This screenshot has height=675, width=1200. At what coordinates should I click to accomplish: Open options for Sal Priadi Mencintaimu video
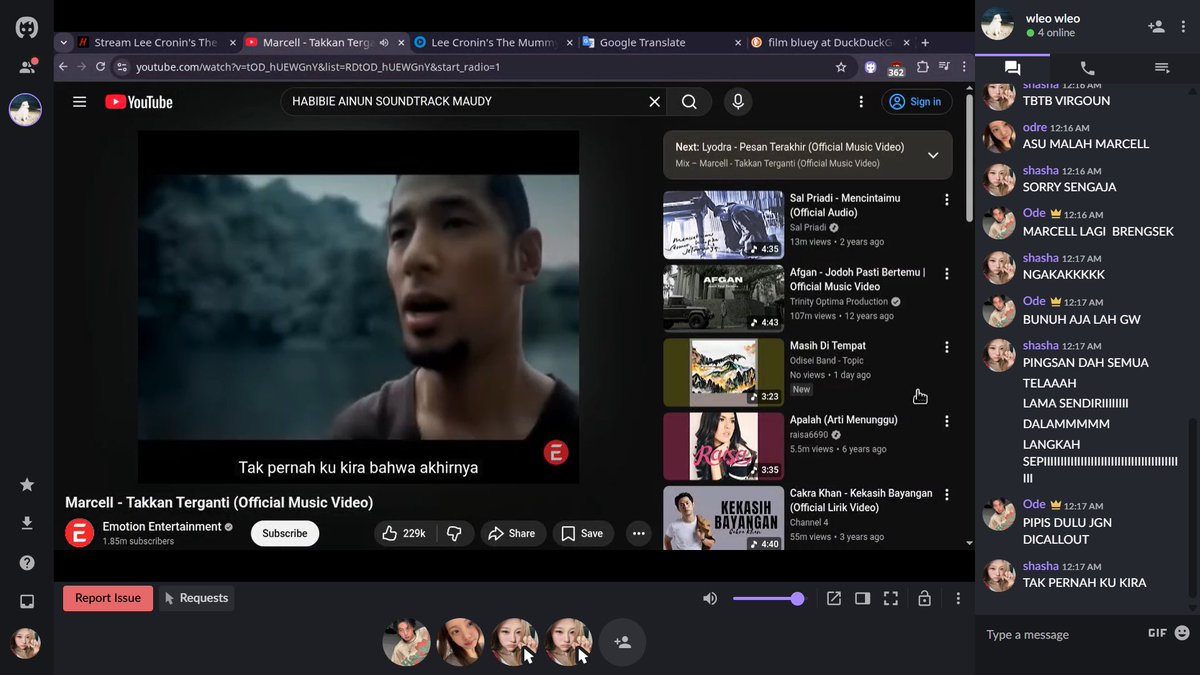pyautogui.click(x=946, y=200)
